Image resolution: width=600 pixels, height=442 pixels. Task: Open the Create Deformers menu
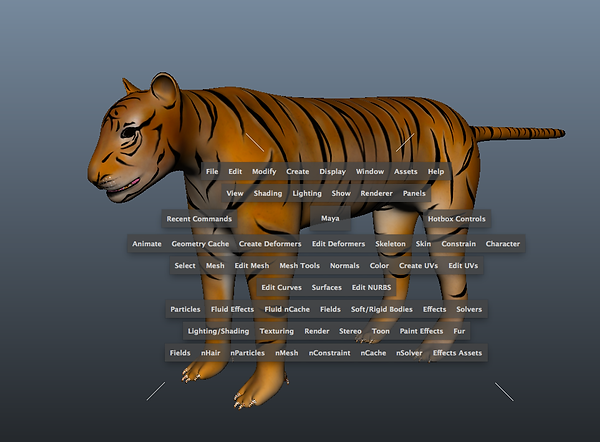coord(270,244)
